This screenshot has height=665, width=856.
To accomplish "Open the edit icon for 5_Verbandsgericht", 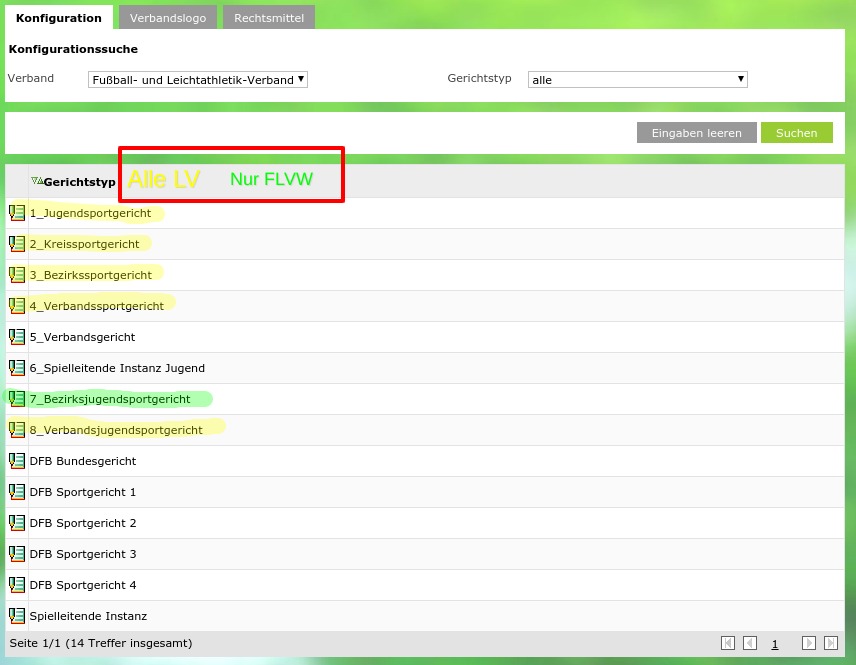I will tap(17, 337).
